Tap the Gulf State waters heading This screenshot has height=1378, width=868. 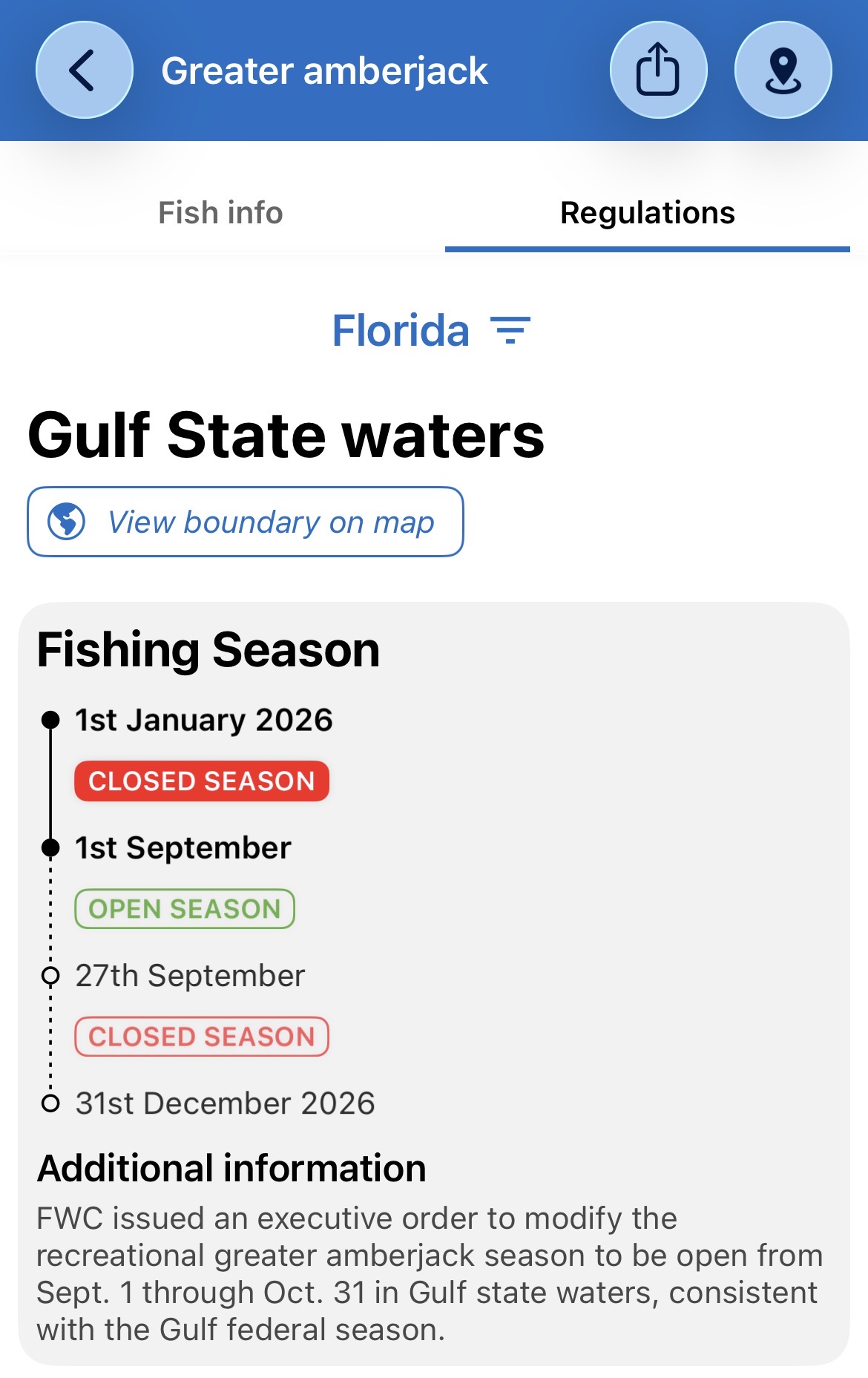point(286,436)
